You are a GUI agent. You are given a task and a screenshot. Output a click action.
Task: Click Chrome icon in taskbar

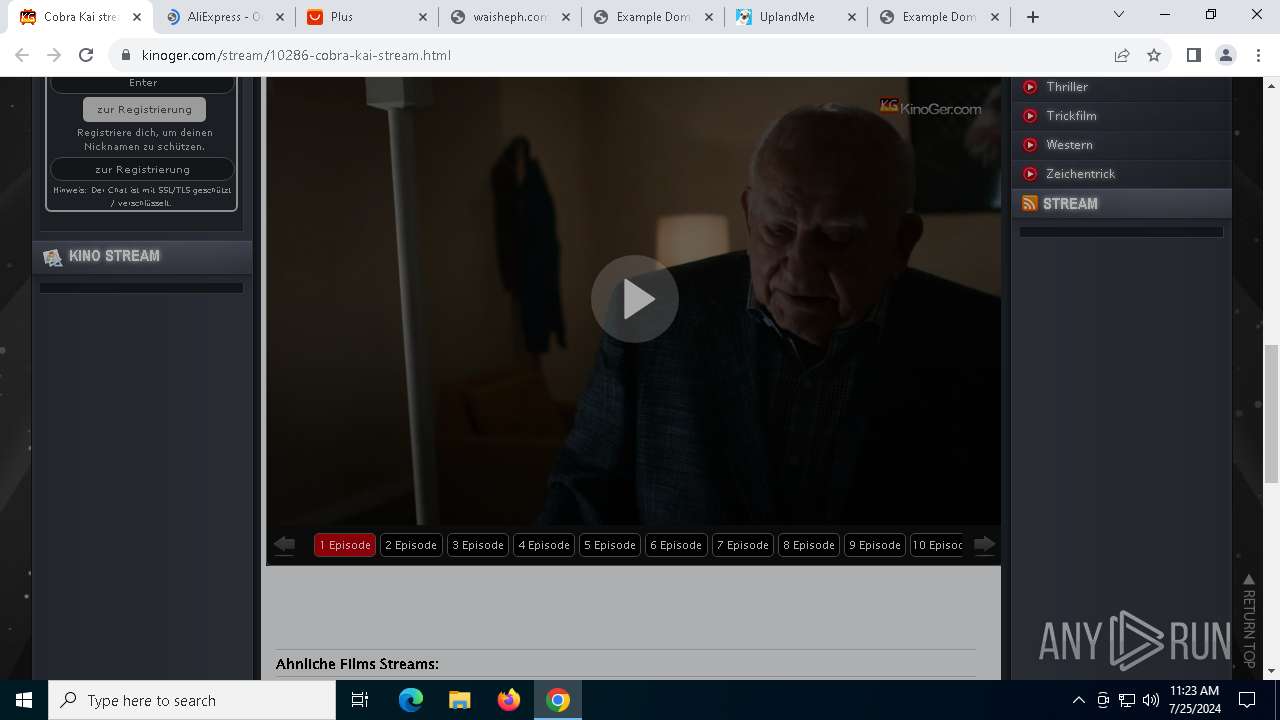tap(558, 700)
